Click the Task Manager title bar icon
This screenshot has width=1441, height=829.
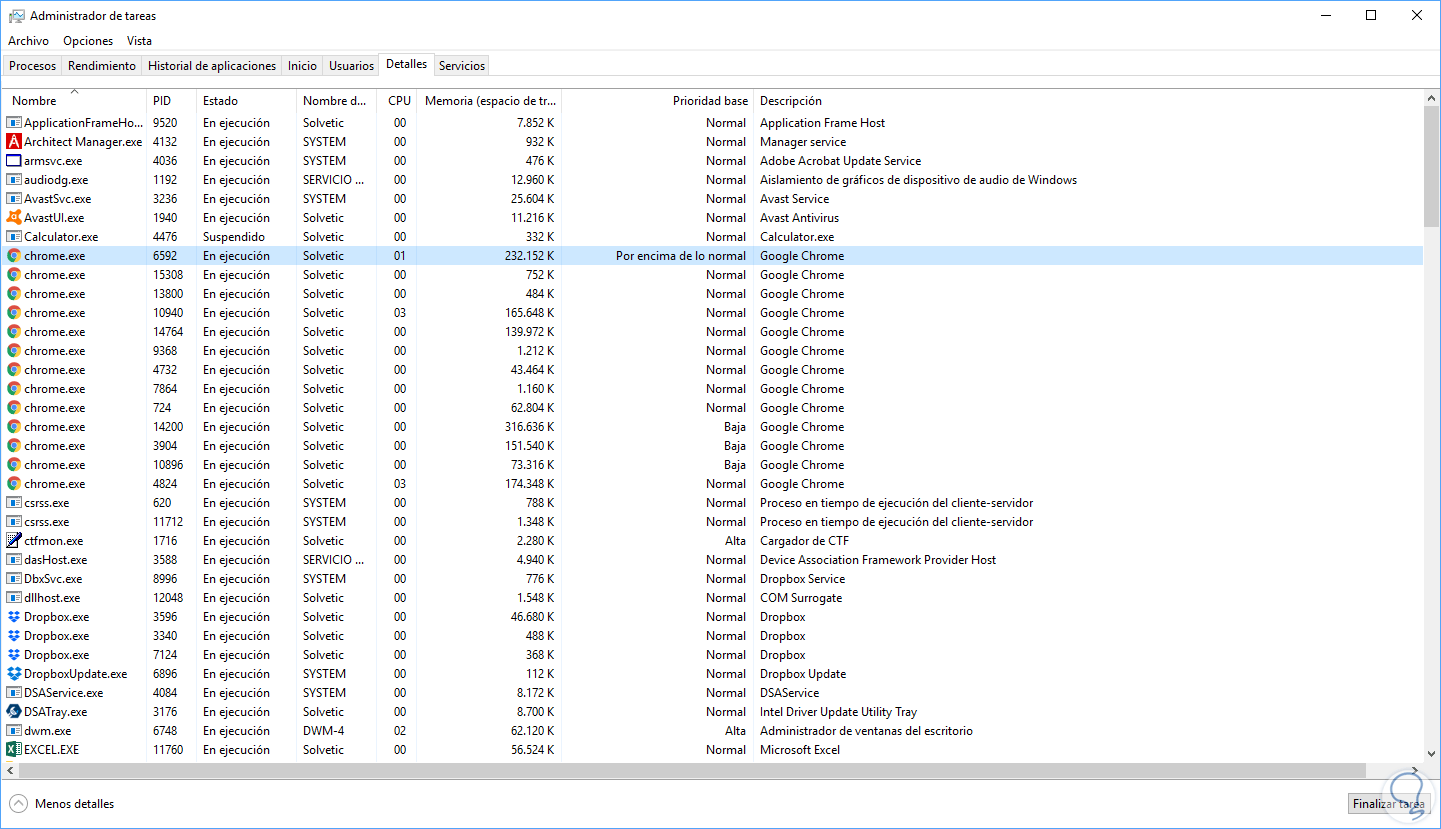[17, 16]
